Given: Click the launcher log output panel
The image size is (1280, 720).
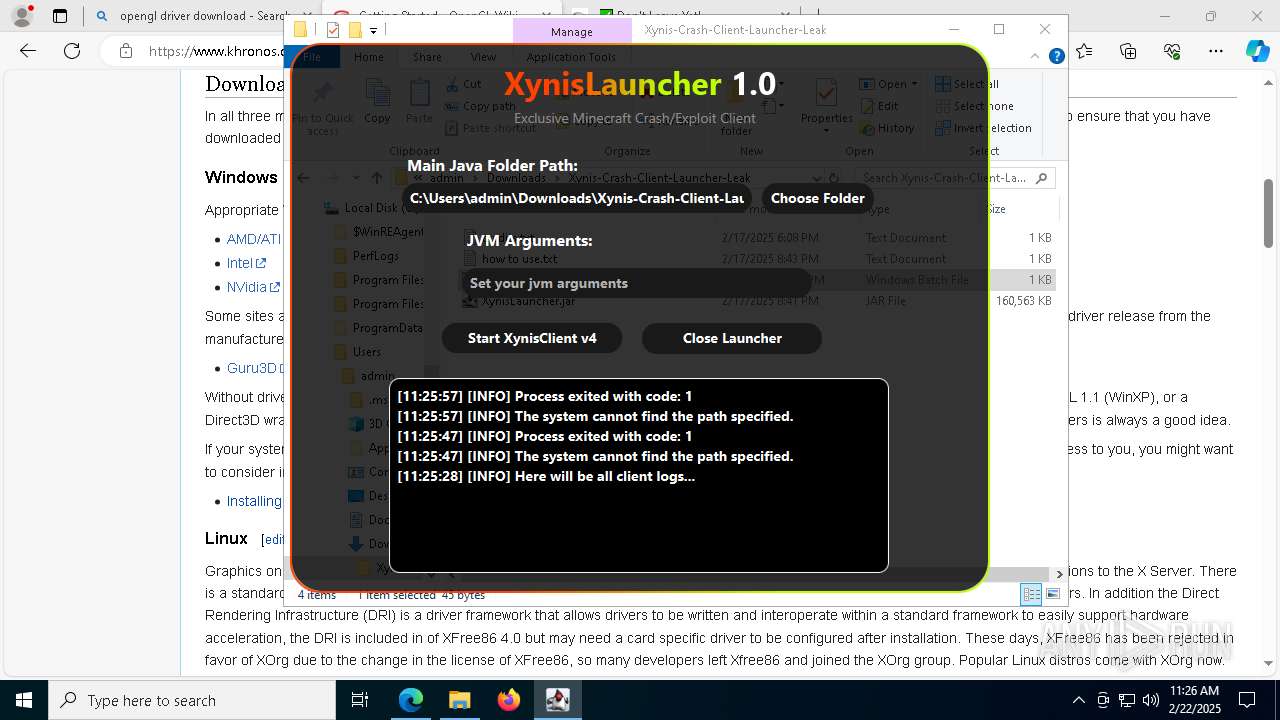Looking at the screenshot, I should 639,475.
